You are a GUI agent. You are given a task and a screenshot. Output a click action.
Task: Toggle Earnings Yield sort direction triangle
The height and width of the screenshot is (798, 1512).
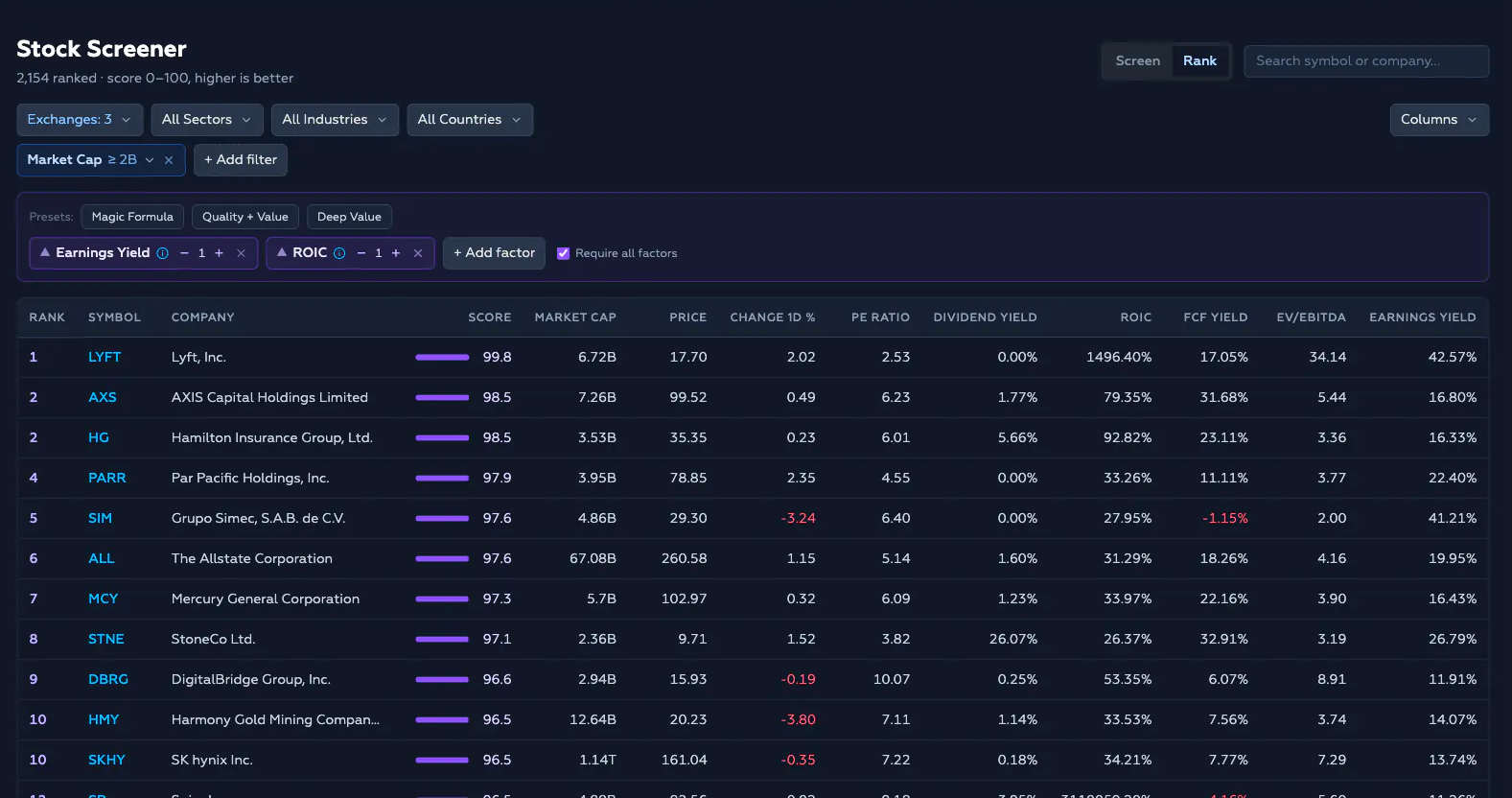pyautogui.click(x=44, y=252)
